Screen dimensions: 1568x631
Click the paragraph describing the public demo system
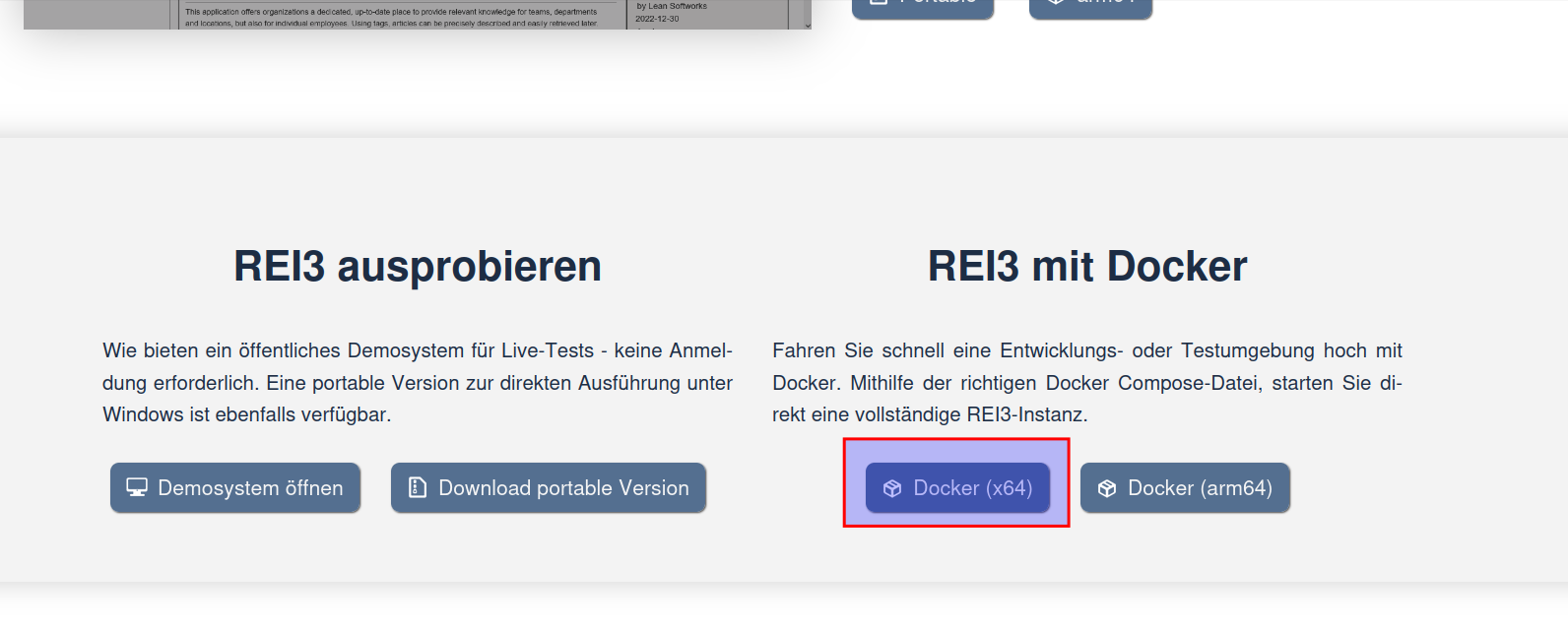point(418,383)
